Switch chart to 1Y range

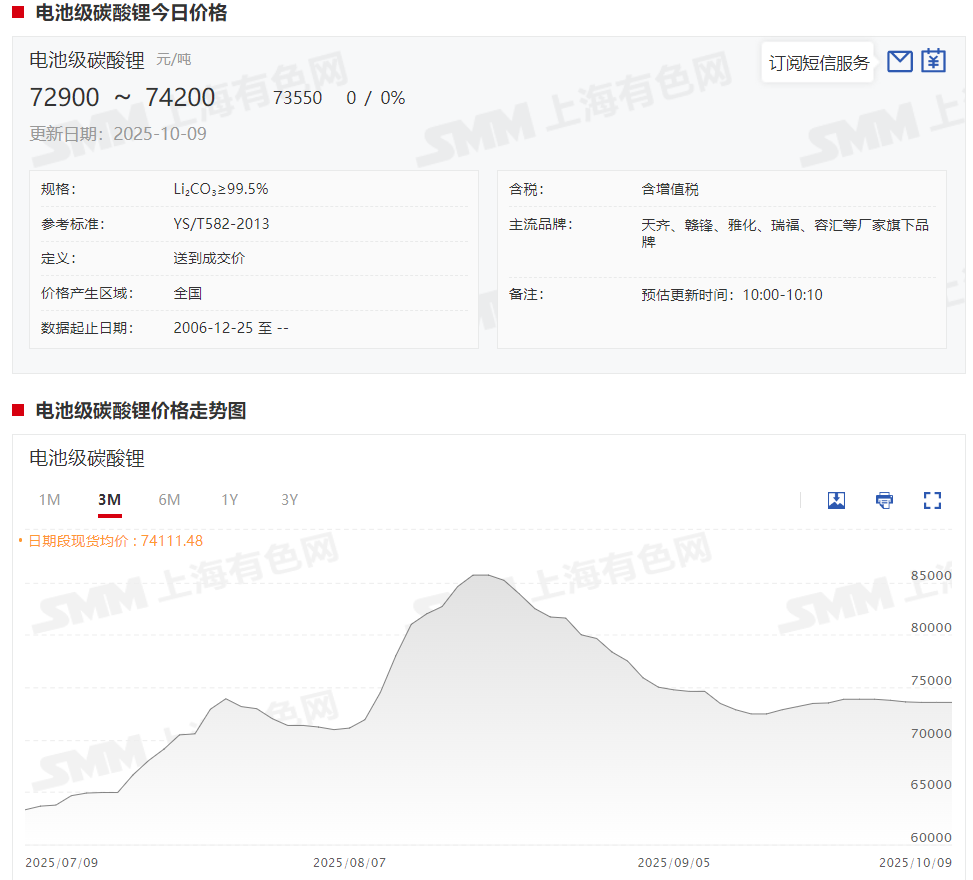click(x=230, y=500)
